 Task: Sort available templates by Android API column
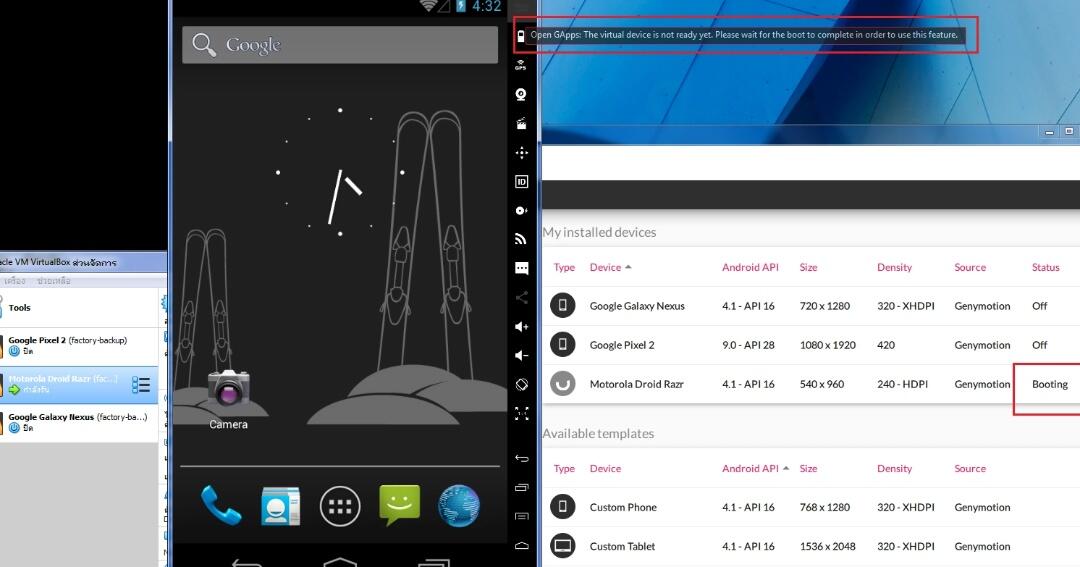[x=755, y=468]
